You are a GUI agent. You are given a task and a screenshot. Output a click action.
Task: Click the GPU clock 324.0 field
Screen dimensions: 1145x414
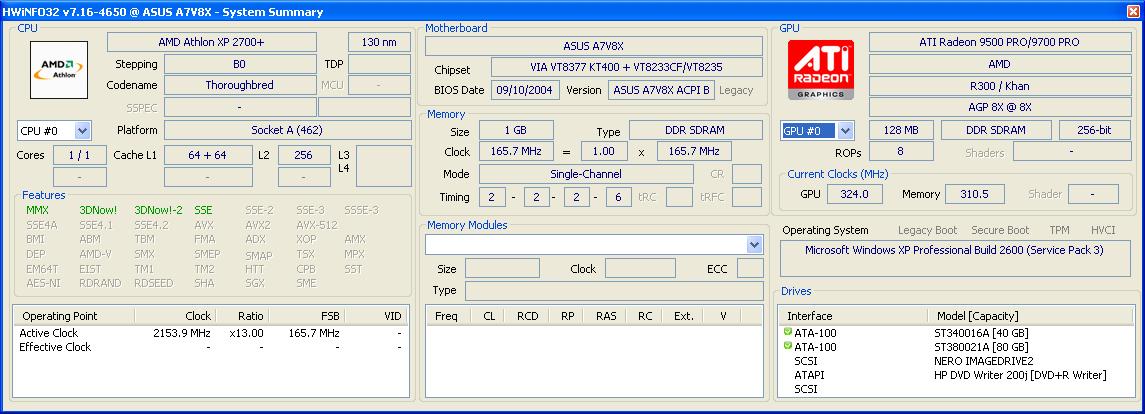pos(854,194)
